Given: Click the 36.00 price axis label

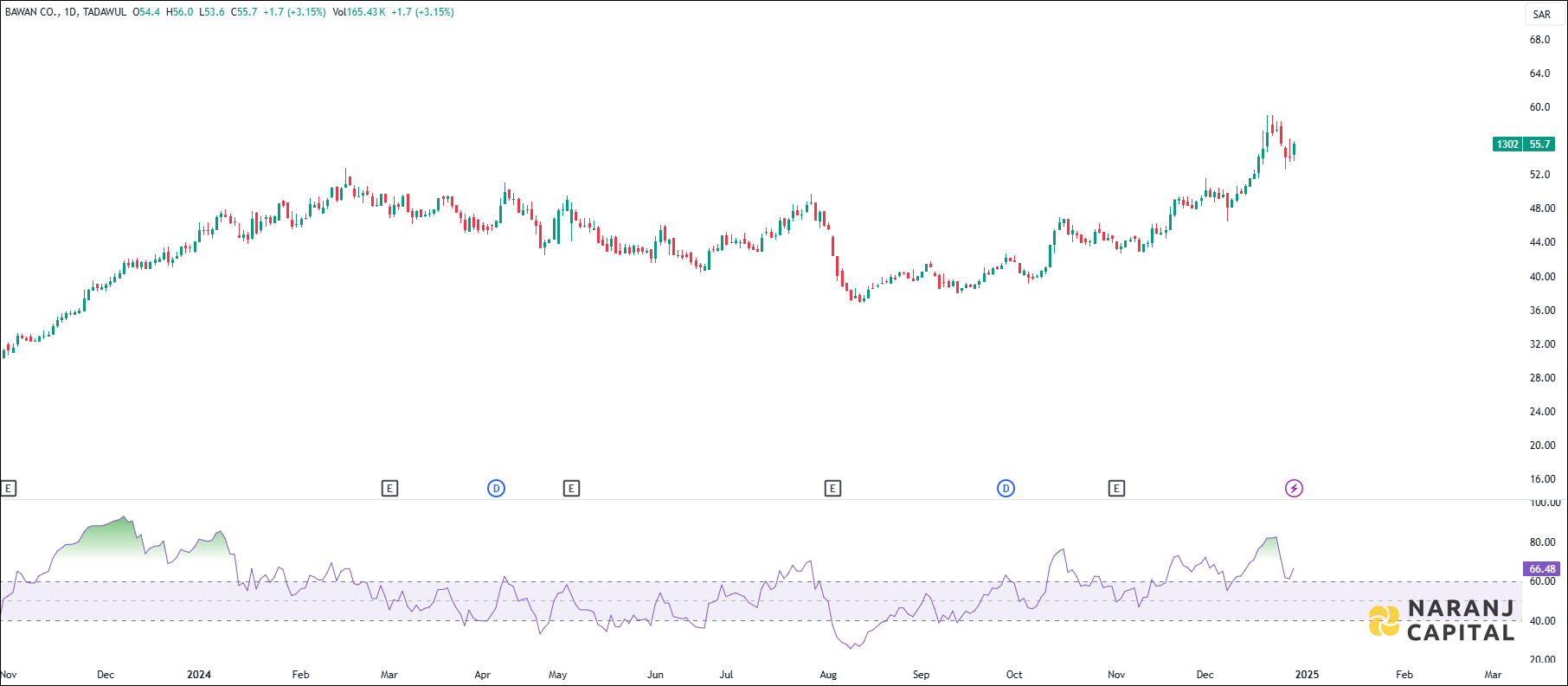Looking at the screenshot, I should pos(1543,311).
